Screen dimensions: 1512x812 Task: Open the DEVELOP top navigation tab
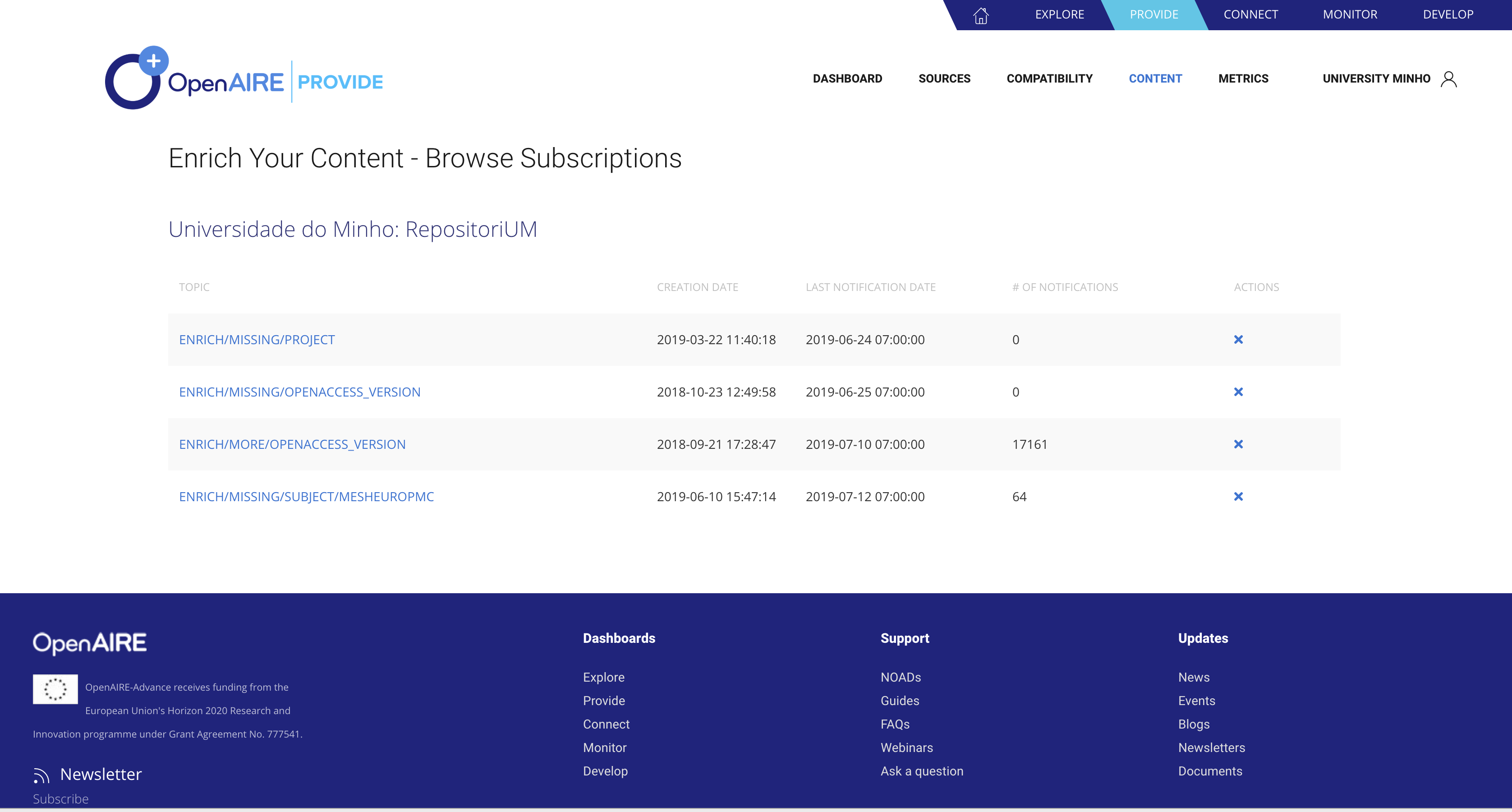pyautogui.click(x=1448, y=14)
